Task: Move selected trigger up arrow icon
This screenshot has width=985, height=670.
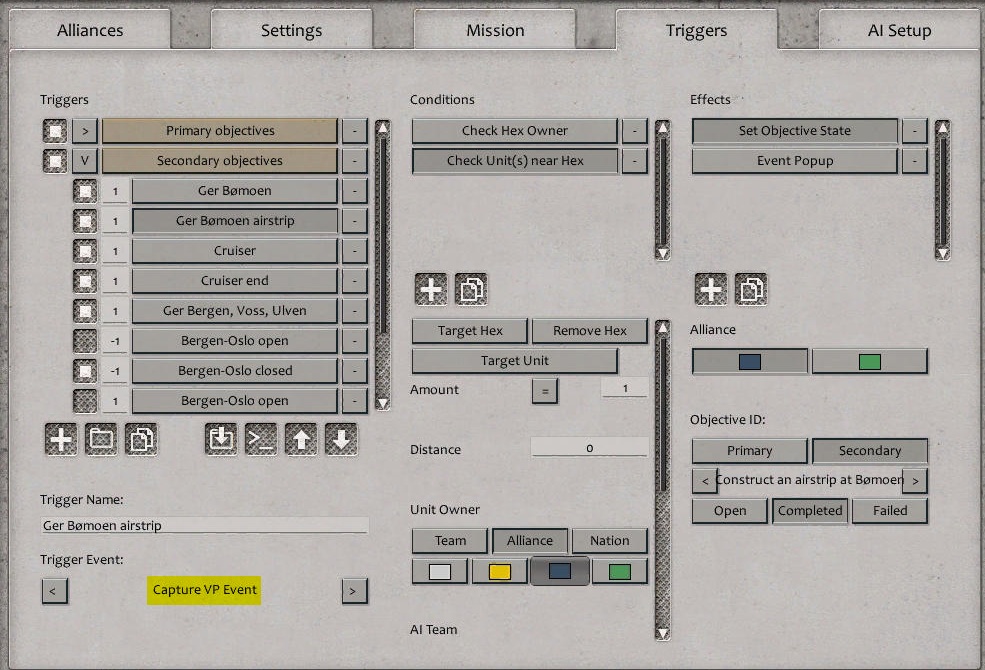Action: click(x=301, y=439)
